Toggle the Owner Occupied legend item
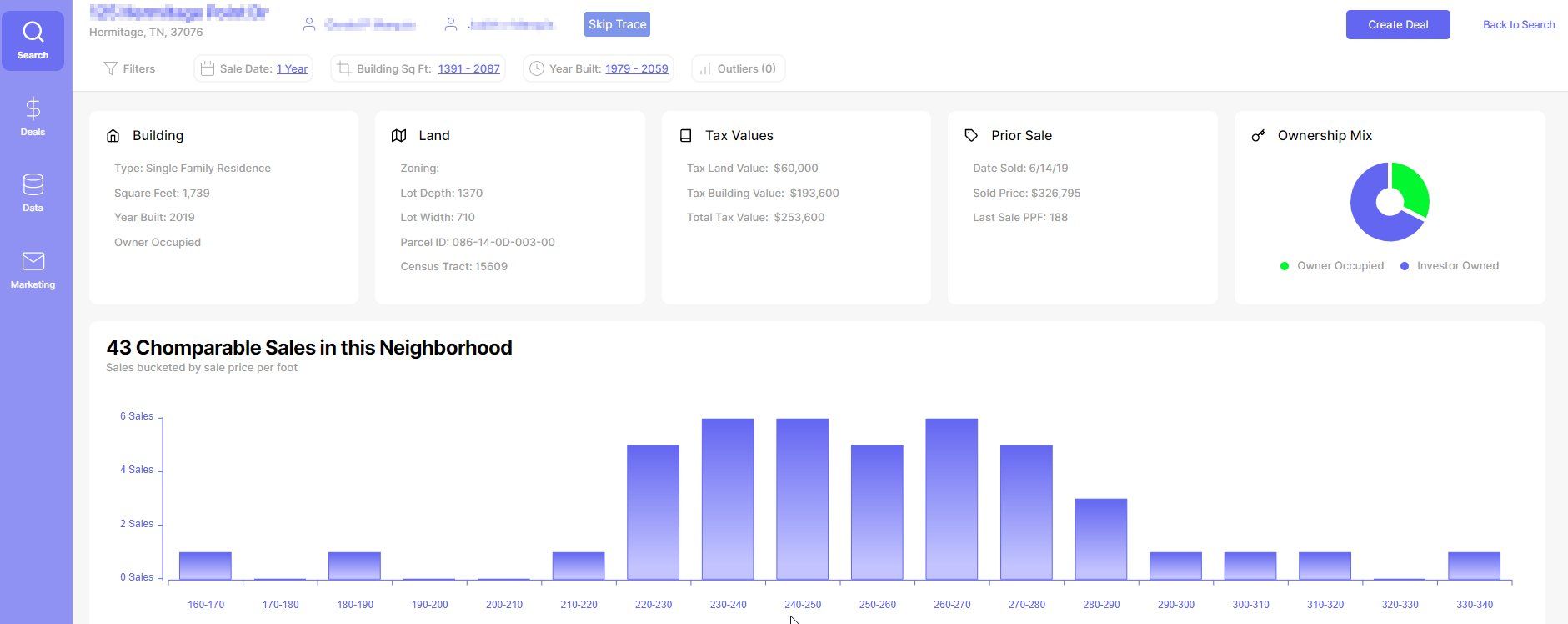The image size is (1568, 624). (x=1331, y=266)
